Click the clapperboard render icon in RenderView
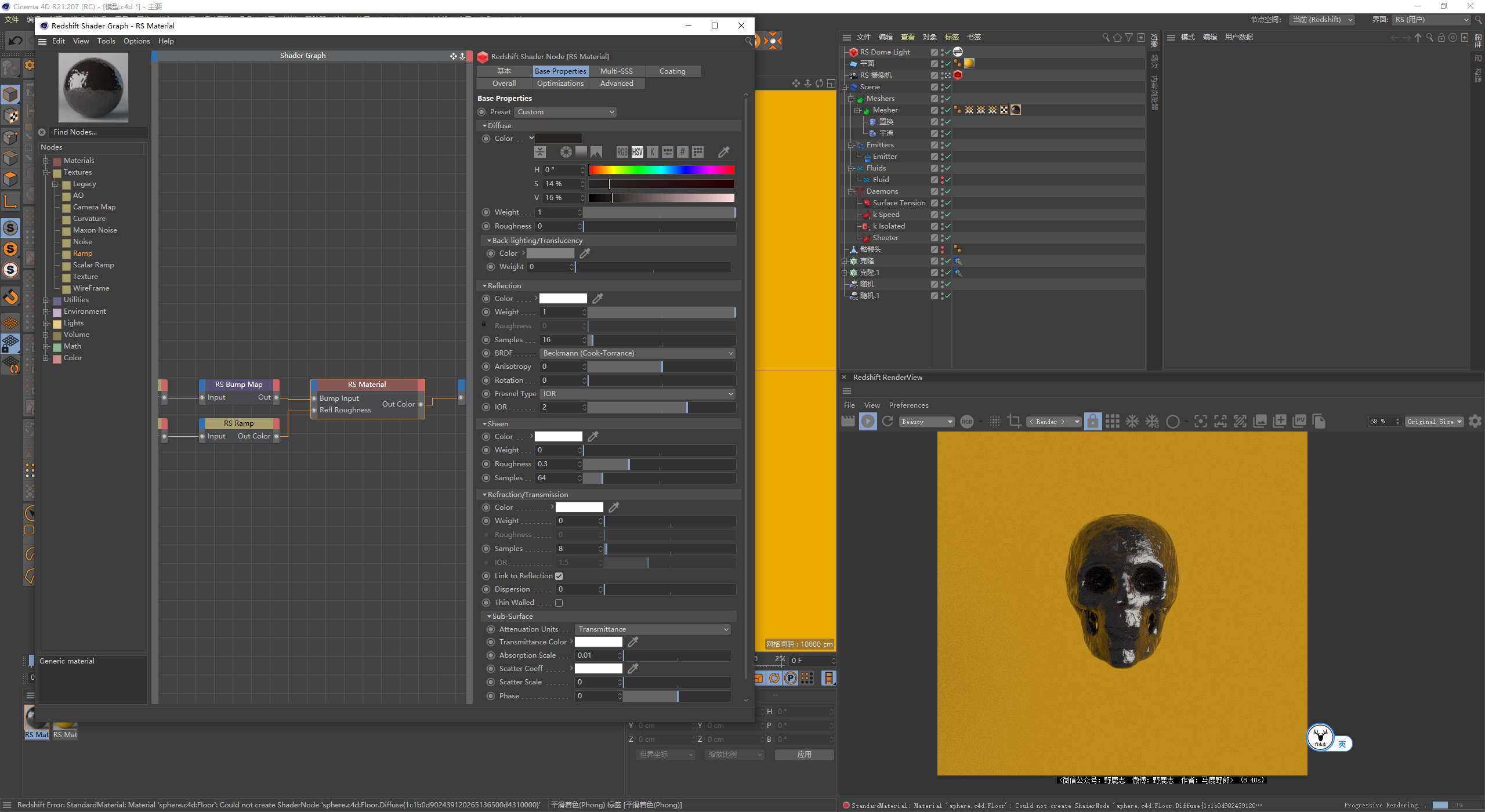 (x=848, y=422)
